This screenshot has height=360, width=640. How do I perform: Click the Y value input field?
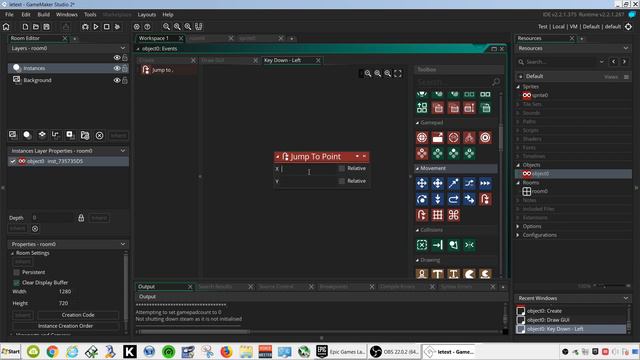click(x=309, y=181)
